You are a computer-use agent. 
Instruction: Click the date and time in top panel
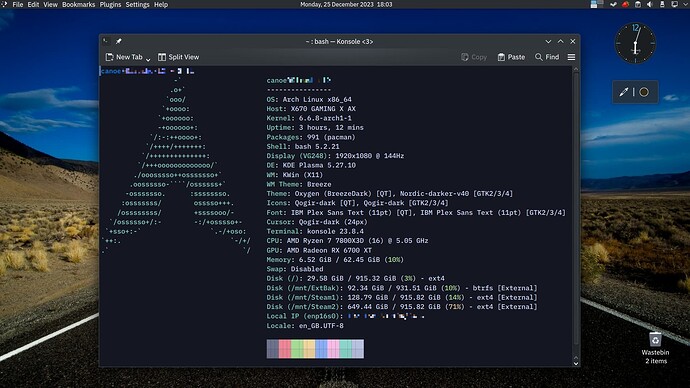pyautogui.click(x=346, y=4)
